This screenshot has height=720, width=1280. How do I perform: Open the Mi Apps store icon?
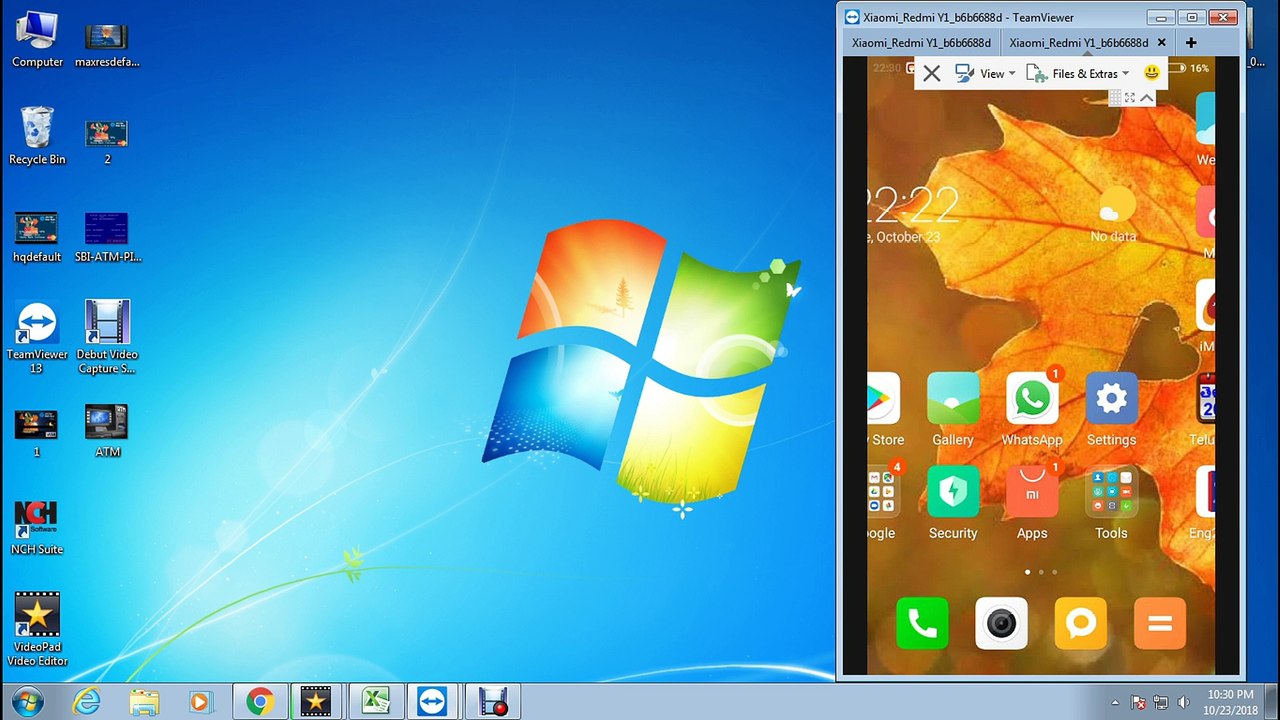(x=1032, y=491)
